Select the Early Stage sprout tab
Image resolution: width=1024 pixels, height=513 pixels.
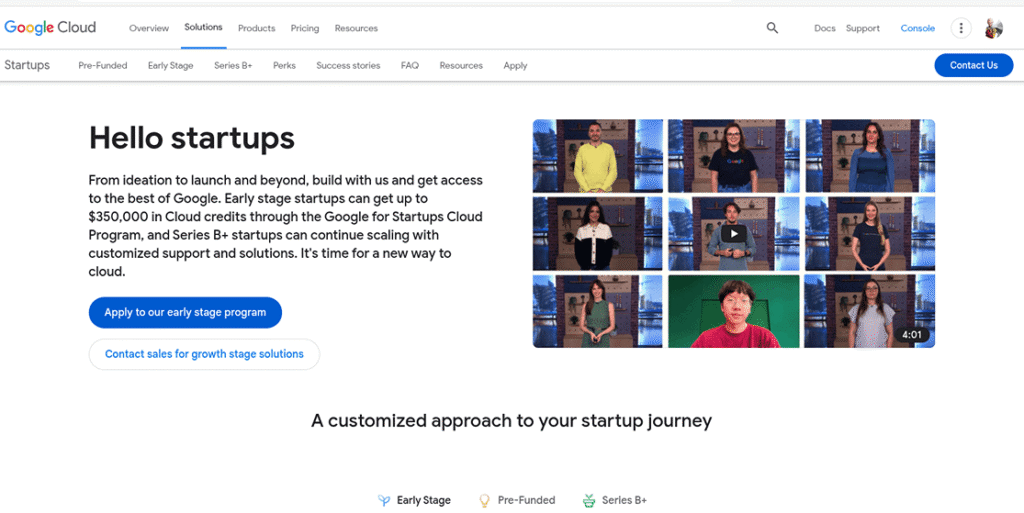(x=415, y=501)
